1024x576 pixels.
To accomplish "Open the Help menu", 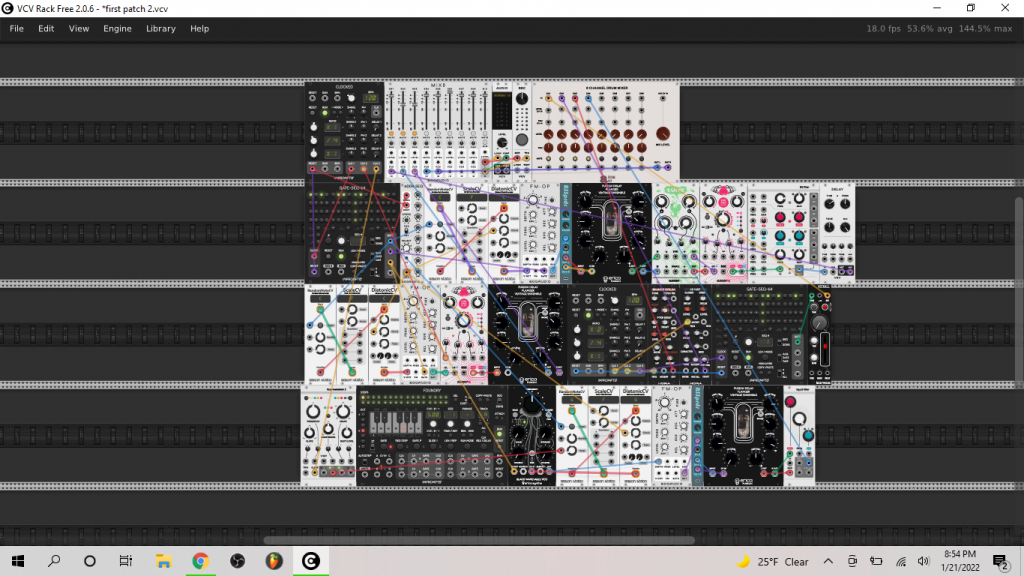I will pyautogui.click(x=199, y=29).
